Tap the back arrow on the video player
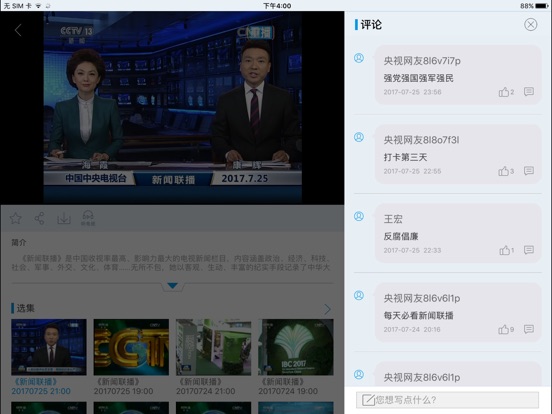Viewport: 552px width, 414px height. [18, 30]
